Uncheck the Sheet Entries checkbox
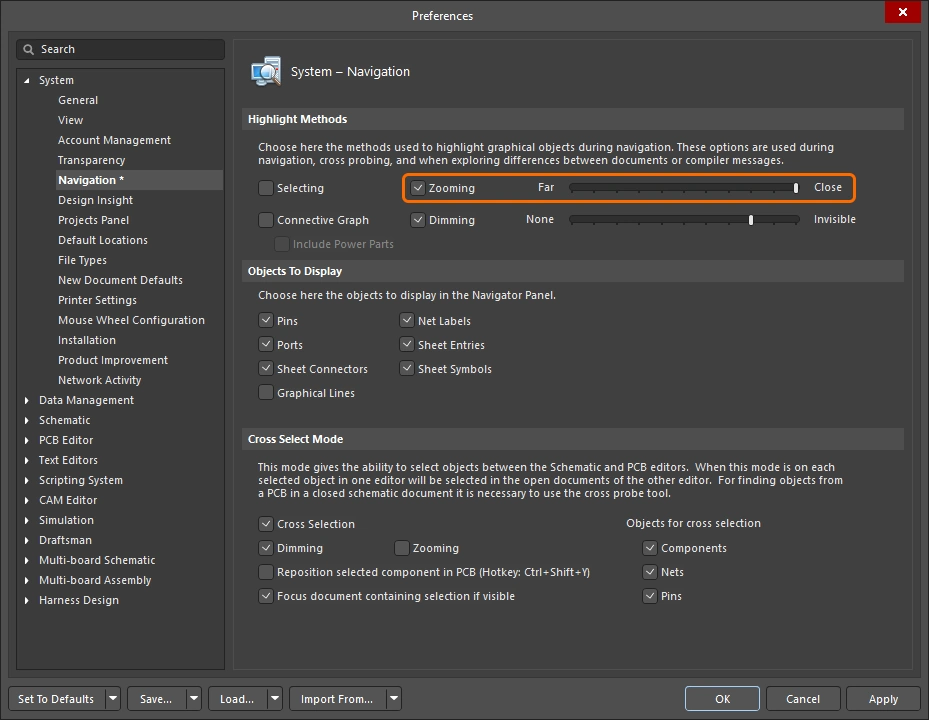The height and width of the screenshot is (720, 929). tap(407, 345)
